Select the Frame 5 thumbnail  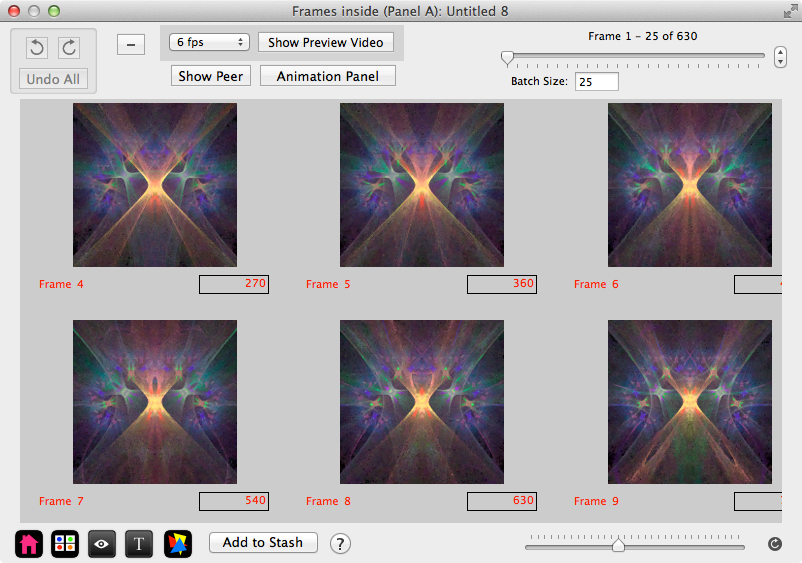point(422,185)
